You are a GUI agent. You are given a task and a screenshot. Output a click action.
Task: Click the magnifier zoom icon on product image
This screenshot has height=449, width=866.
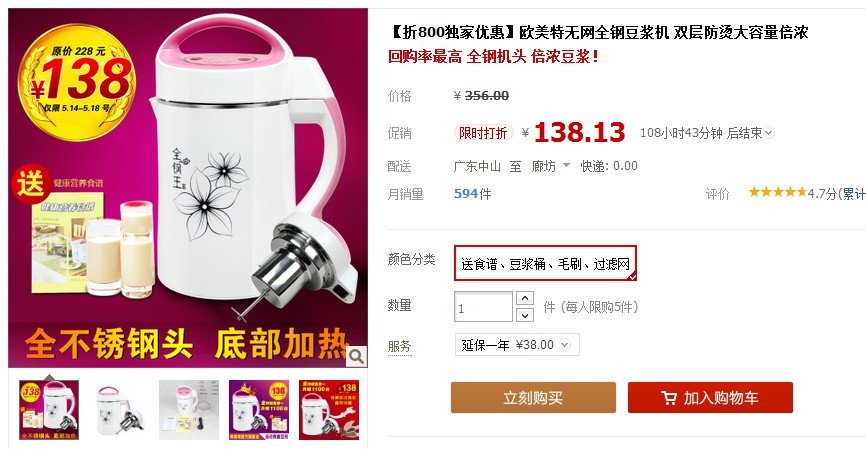357,356
